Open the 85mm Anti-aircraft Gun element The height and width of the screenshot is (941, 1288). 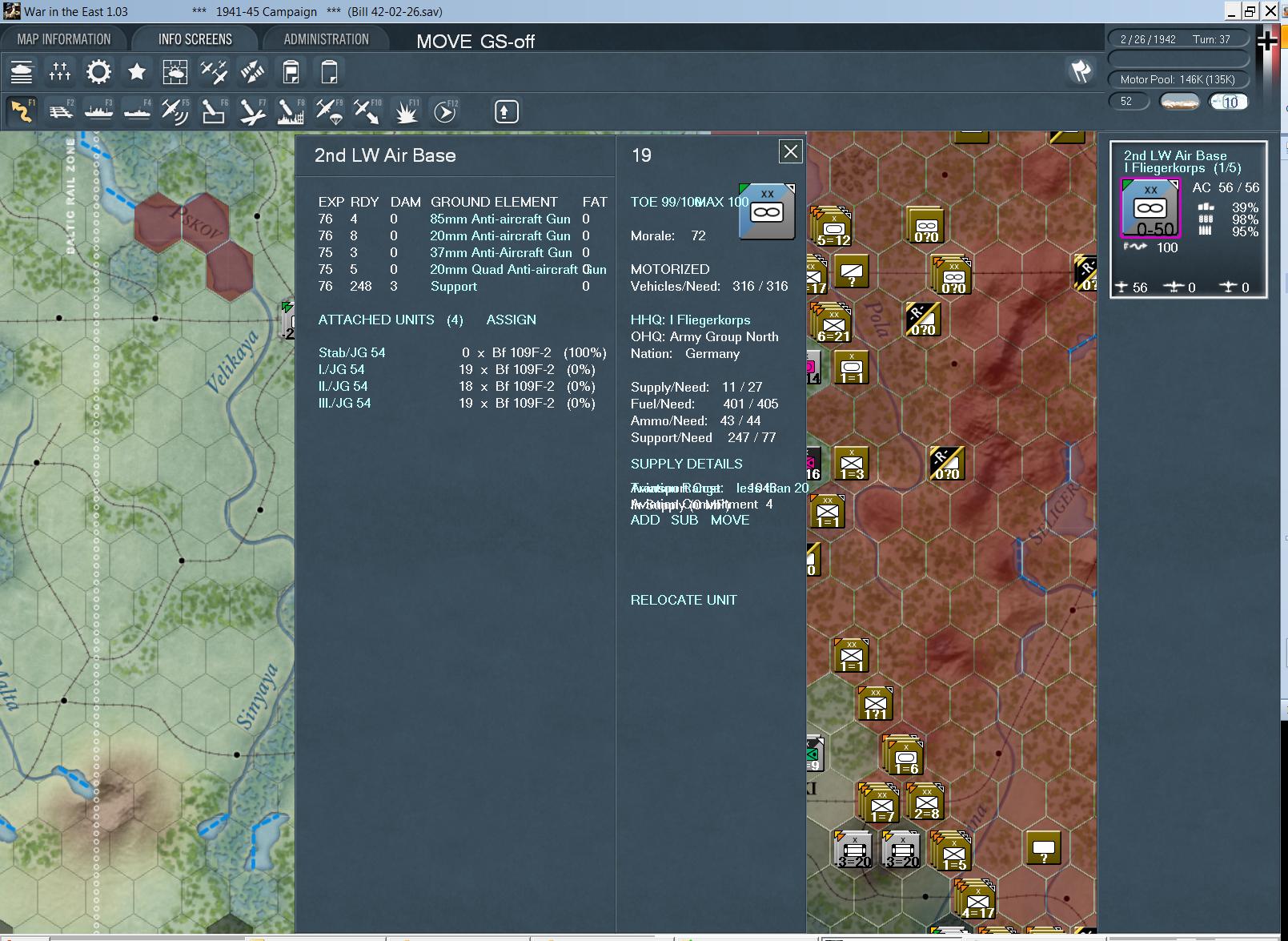500,219
